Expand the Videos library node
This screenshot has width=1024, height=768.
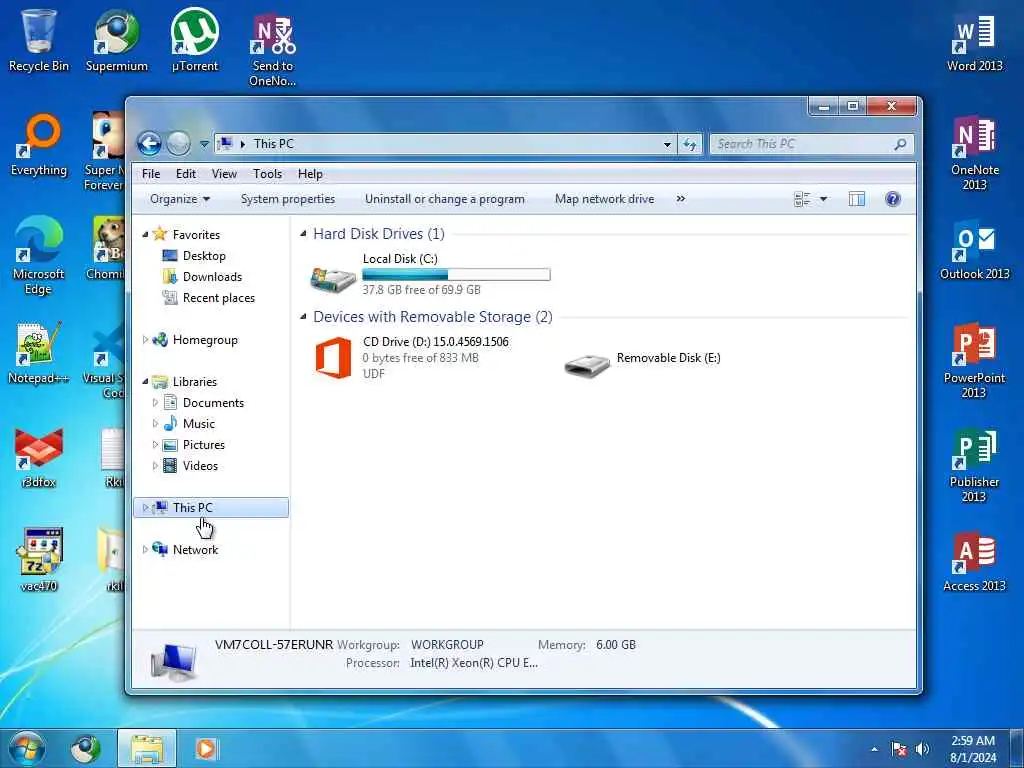pyautogui.click(x=155, y=466)
